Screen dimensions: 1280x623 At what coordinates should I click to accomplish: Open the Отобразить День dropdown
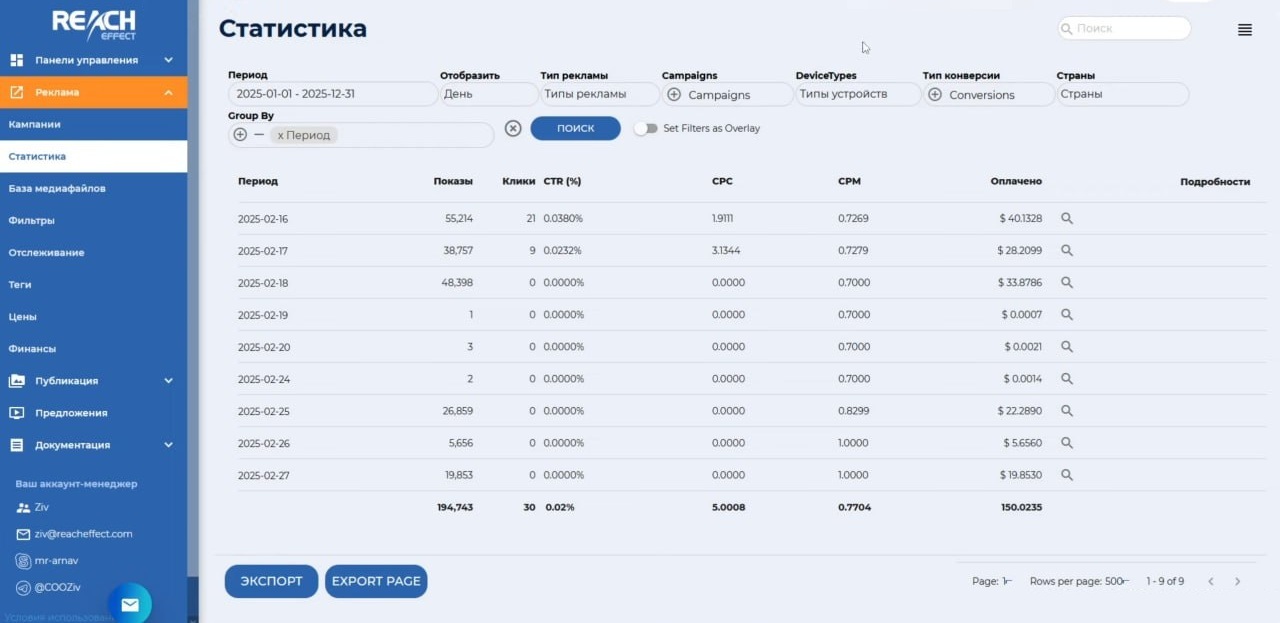click(x=488, y=94)
